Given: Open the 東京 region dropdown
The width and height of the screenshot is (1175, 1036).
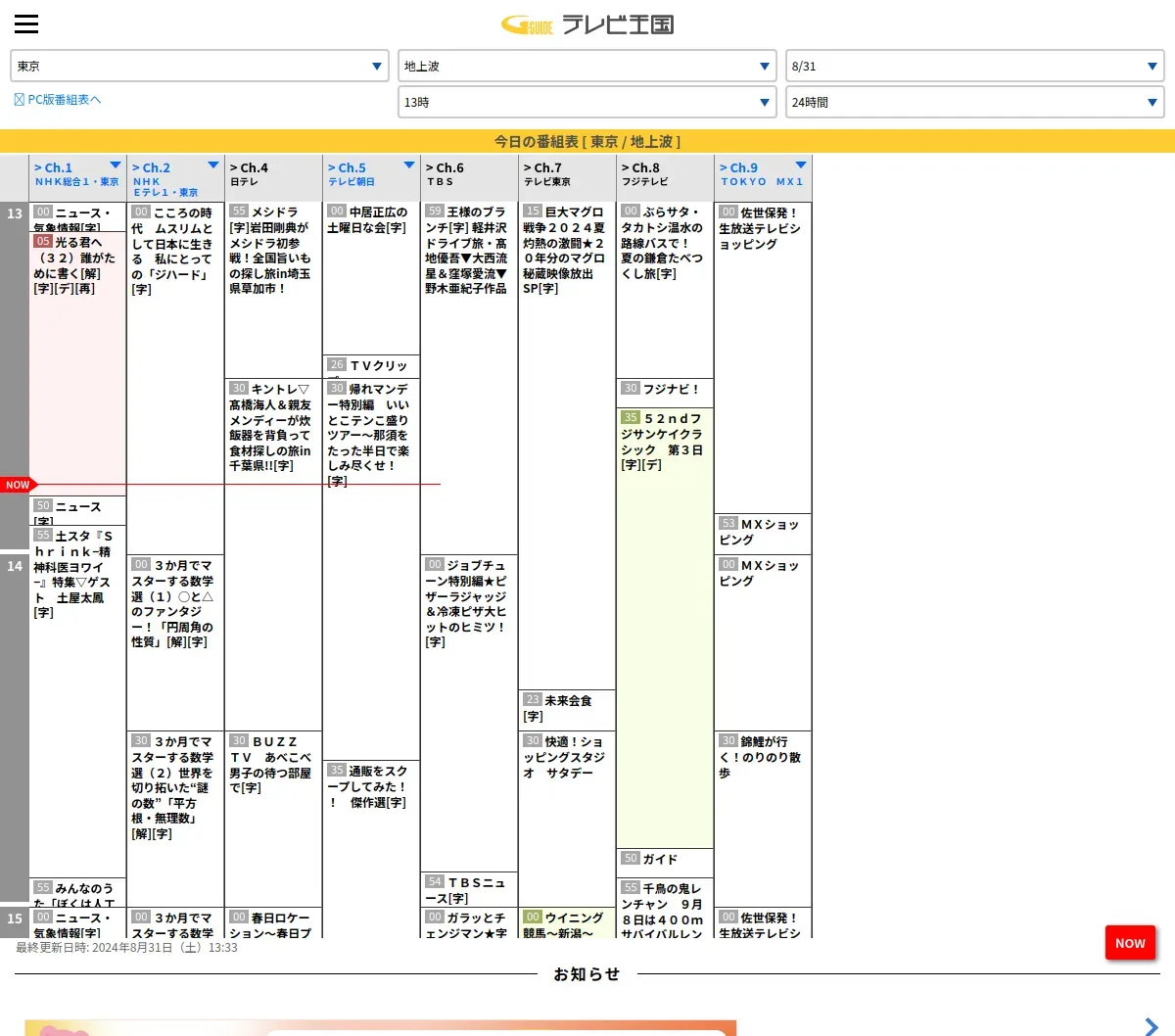Looking at the screenshot, I should pos(200,66).
